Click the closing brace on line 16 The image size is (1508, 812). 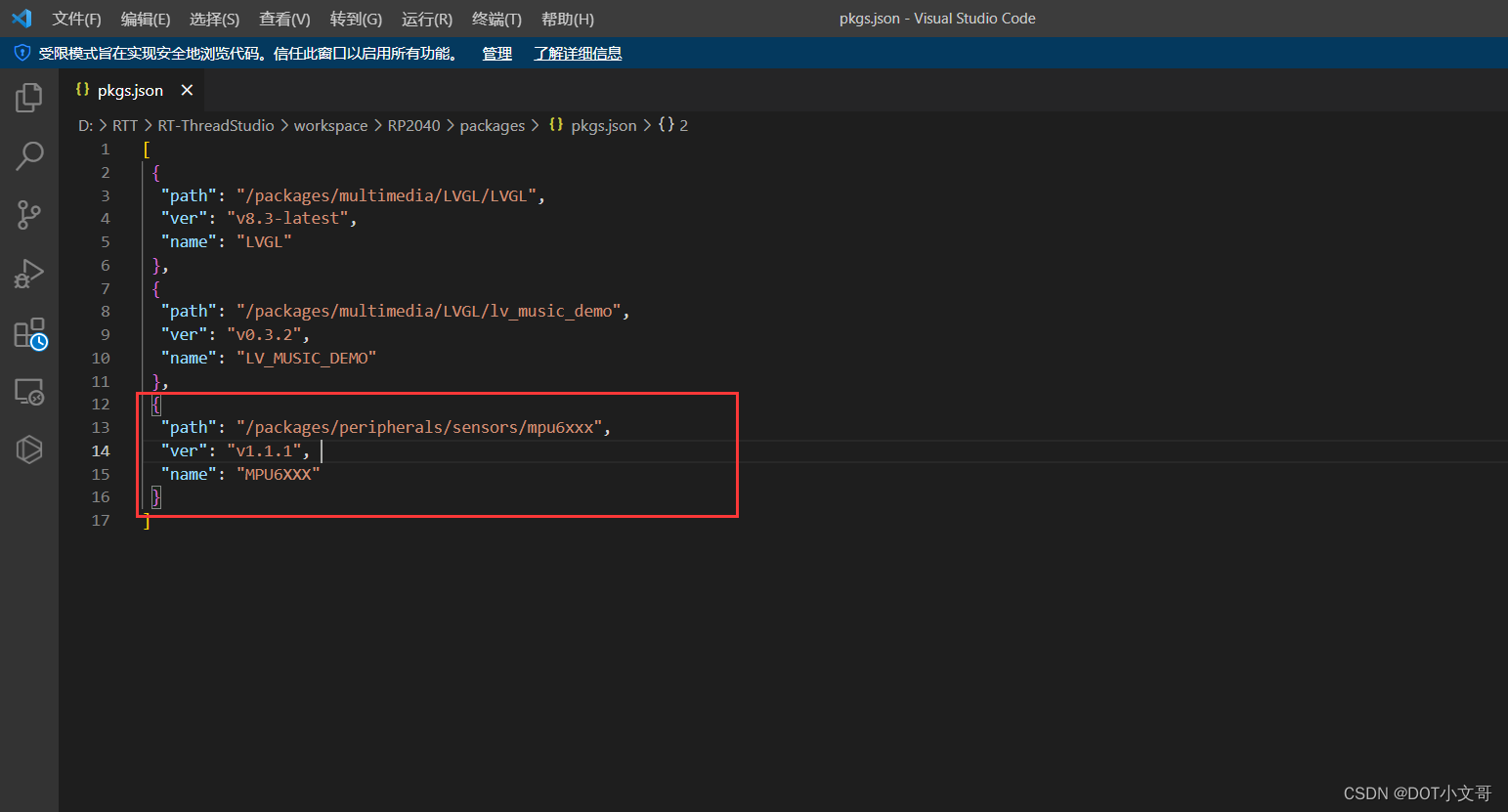click(x=156, y=497)
